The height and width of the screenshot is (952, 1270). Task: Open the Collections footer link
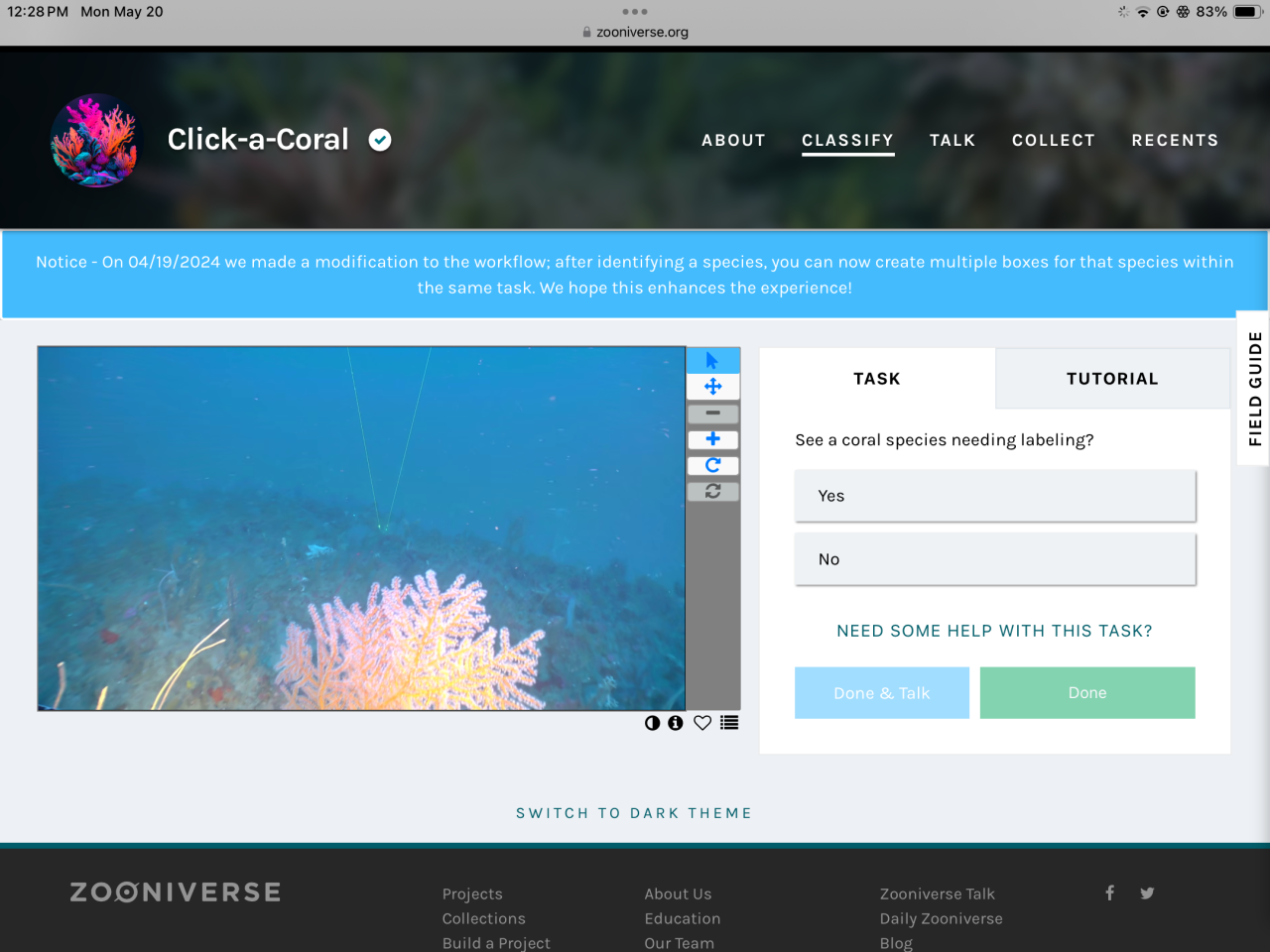pyautogui.click(x=484, y=918)
